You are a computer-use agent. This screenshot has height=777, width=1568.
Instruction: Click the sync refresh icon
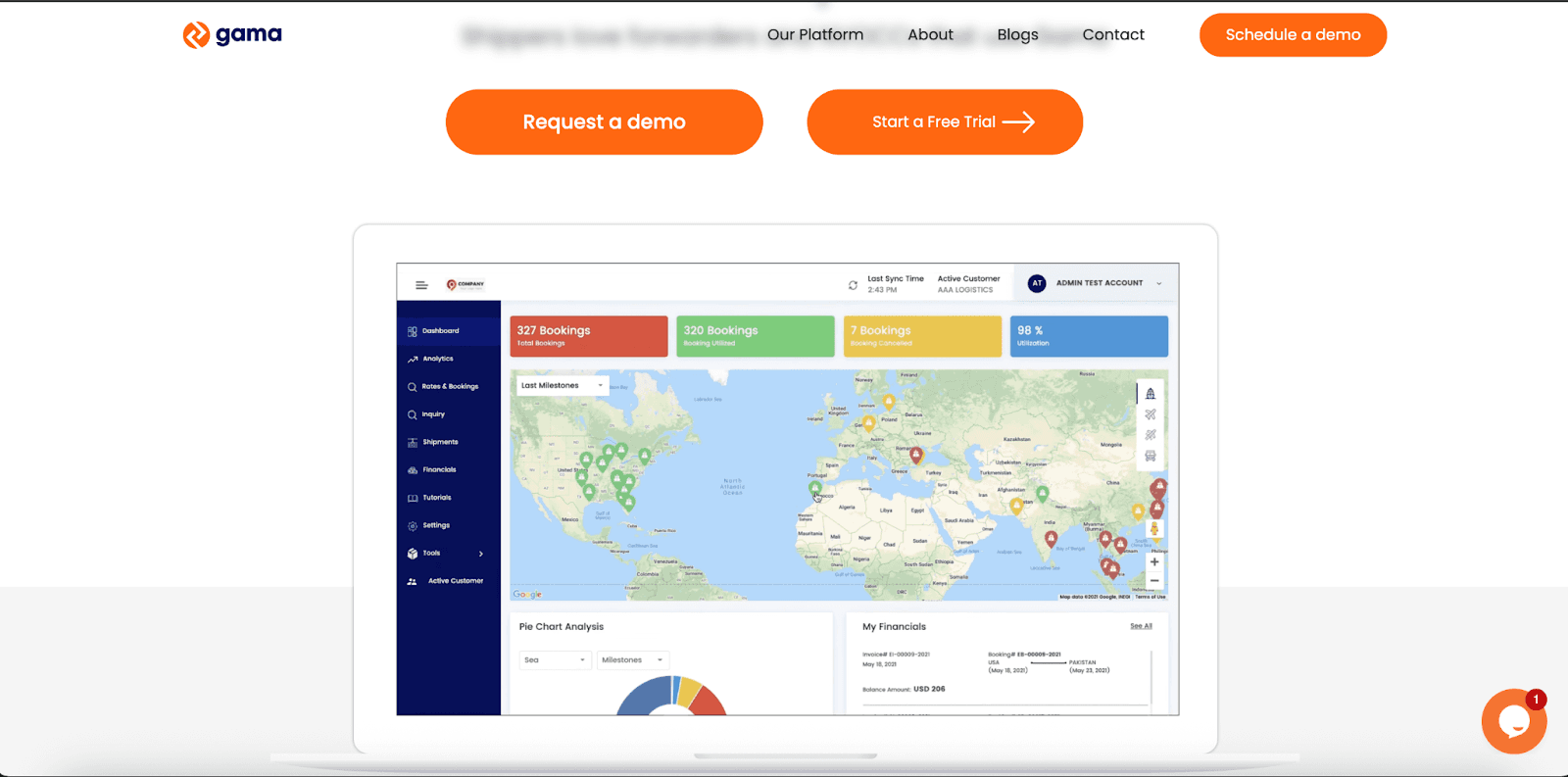pos(853,285)
